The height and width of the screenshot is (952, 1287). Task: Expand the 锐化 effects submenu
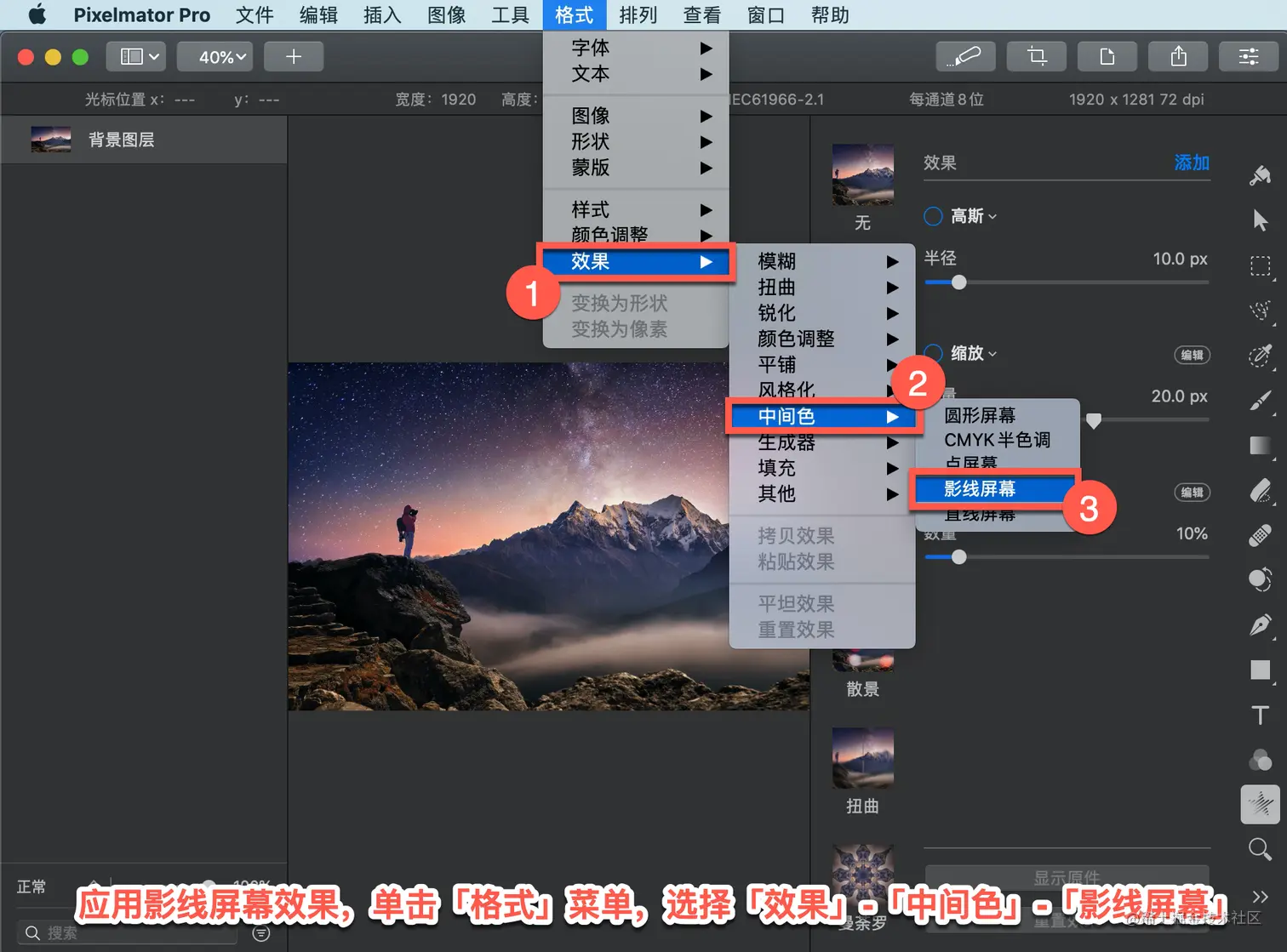tap(822, 312)
